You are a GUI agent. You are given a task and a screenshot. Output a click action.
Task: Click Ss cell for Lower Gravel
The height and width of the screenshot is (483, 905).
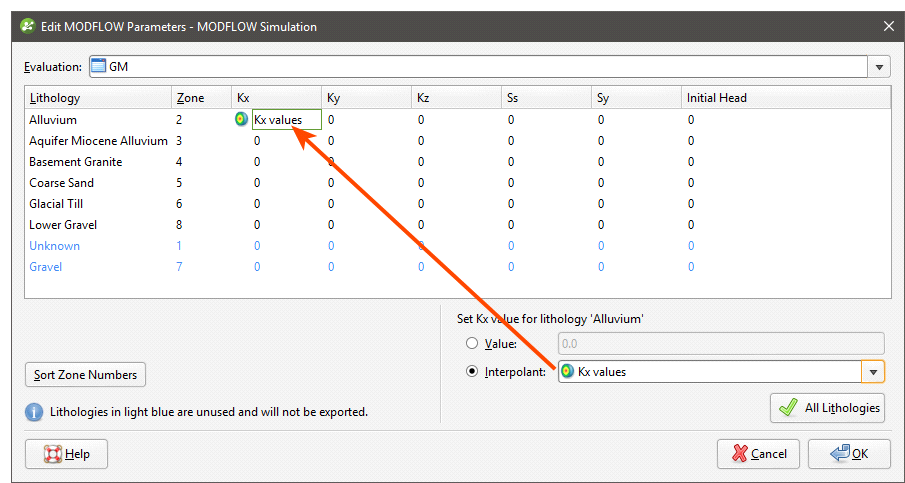[x=547, y=224]
